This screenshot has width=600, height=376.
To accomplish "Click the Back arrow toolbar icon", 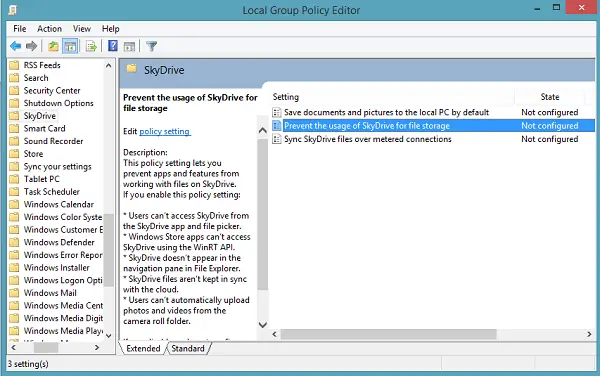I will pos(16,46).
